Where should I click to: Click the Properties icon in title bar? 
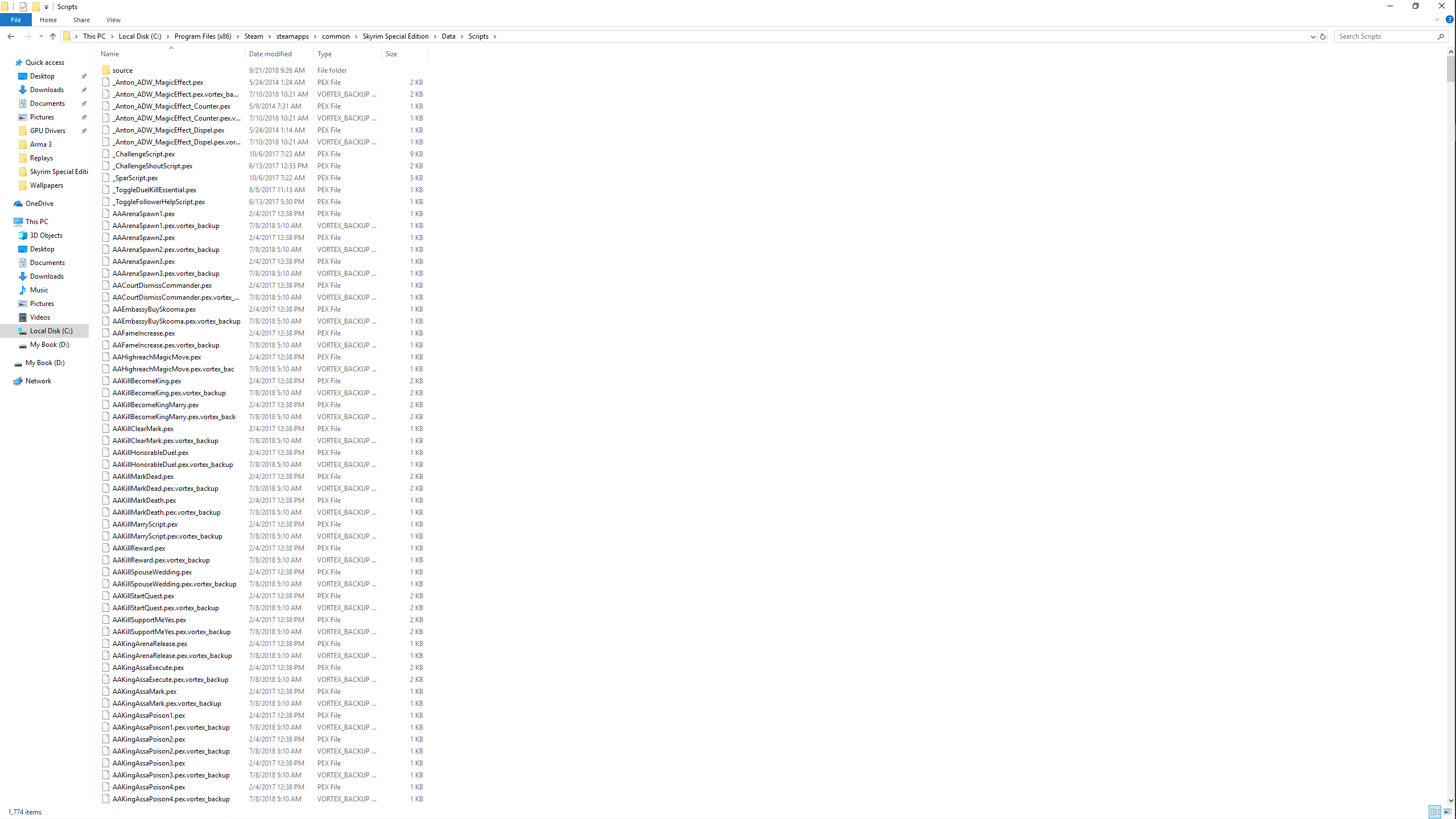pyautogui.click(x=23, y=7)
